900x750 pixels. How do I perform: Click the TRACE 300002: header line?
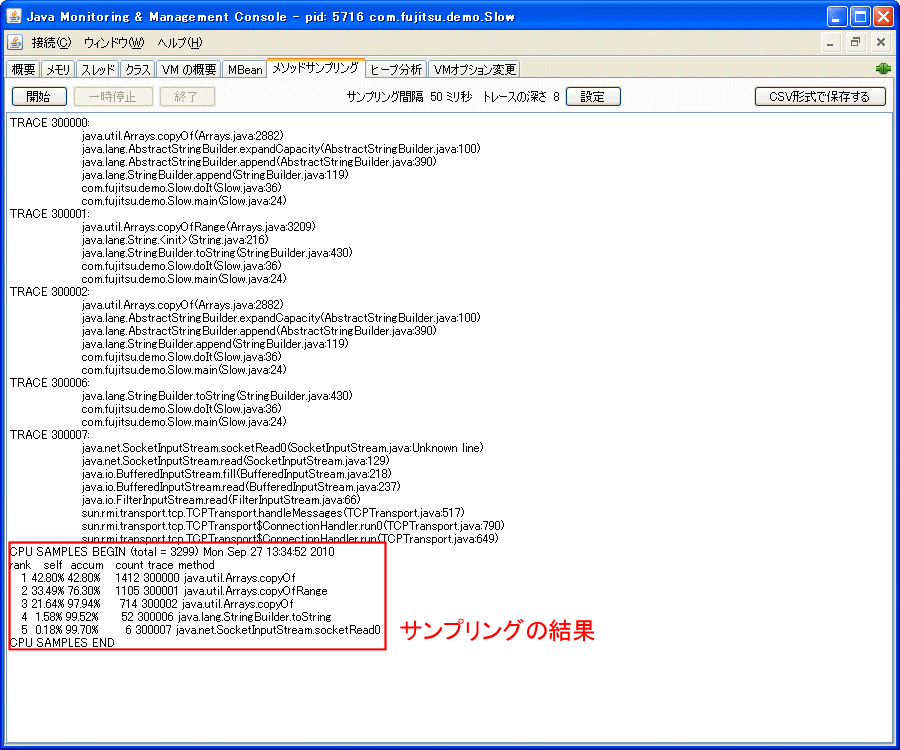[50, 292]
